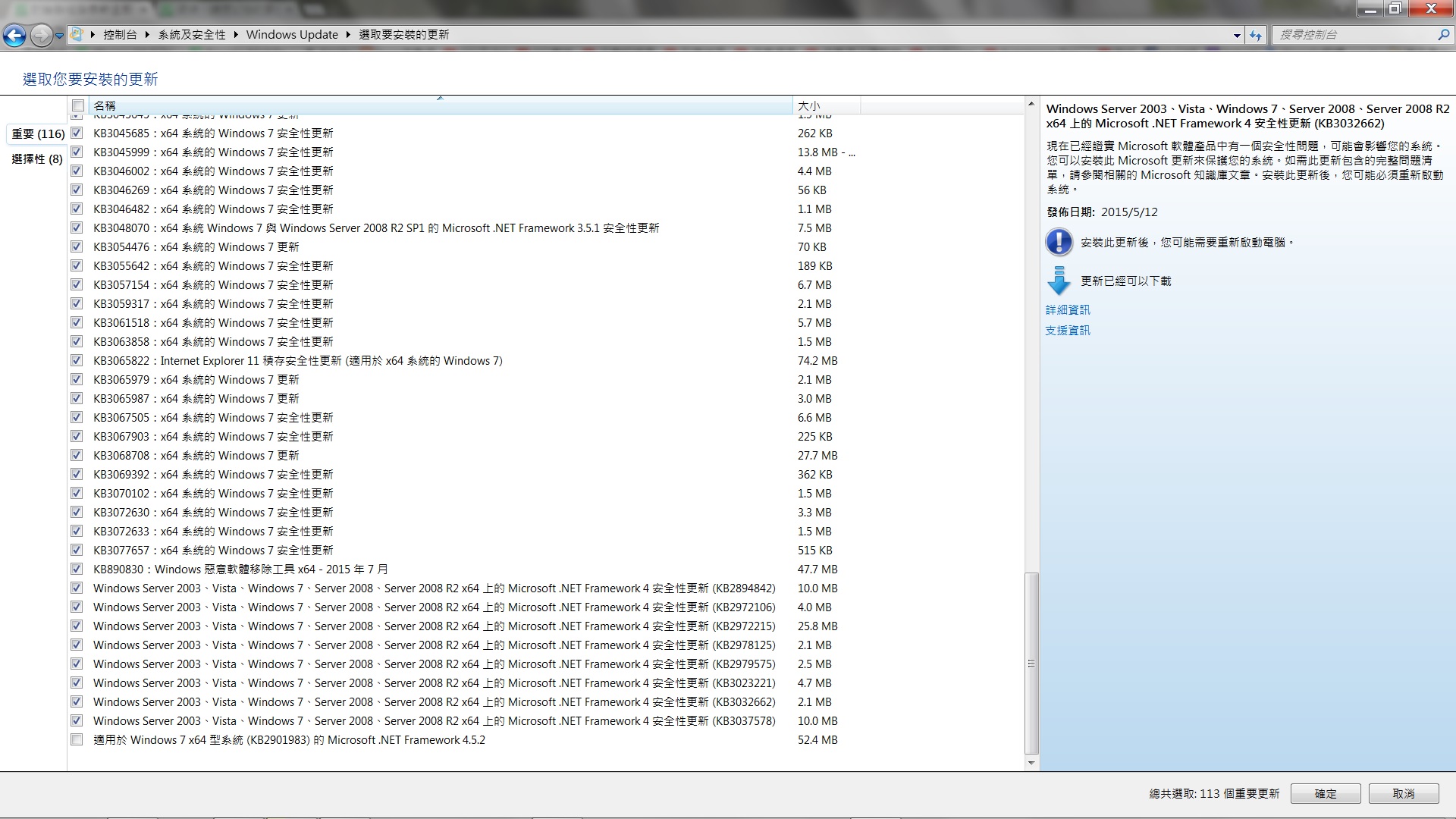Uncheck KB3065822 Internet Explorer 11 checkbox
The image size is (1456, 819).
77,360
